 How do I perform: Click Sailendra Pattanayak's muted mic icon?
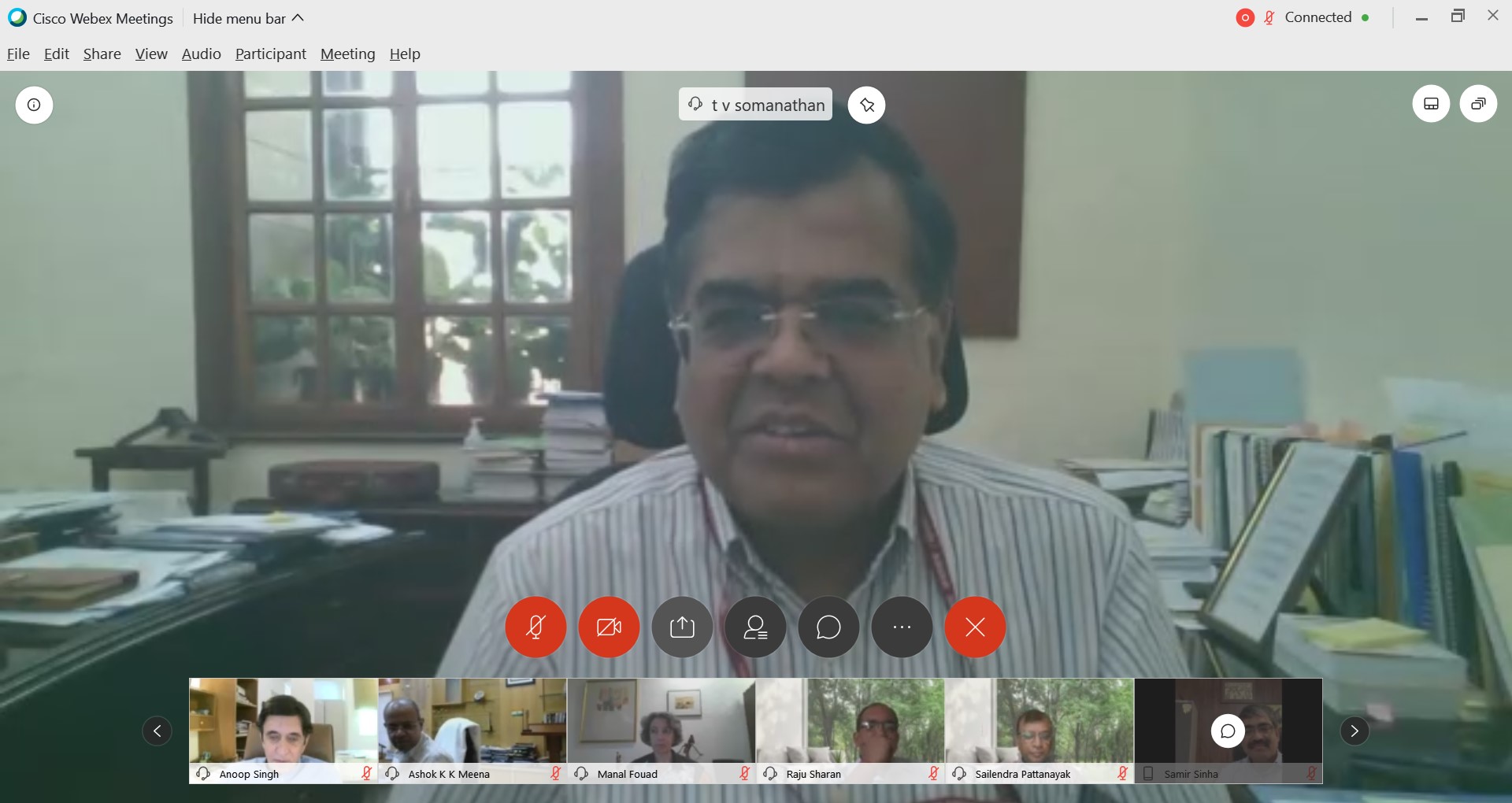1122,774
